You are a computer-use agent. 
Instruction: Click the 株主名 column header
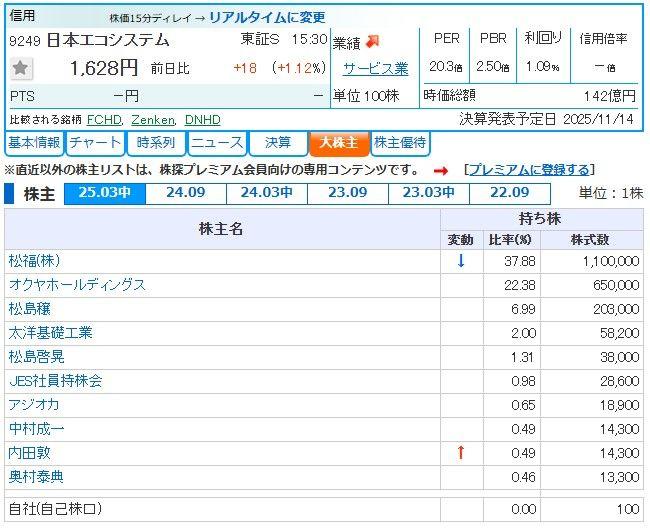click(x=221, y=229)
